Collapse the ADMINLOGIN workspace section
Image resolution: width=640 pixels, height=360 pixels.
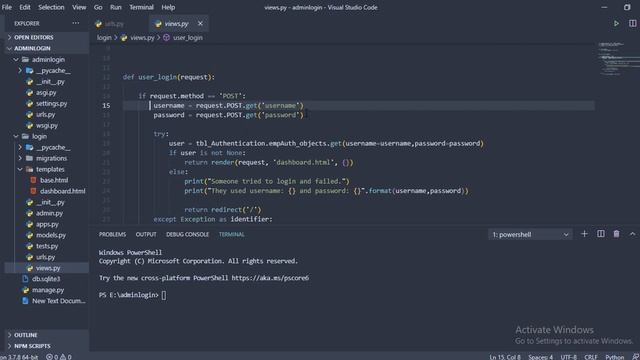pos(32,48)
